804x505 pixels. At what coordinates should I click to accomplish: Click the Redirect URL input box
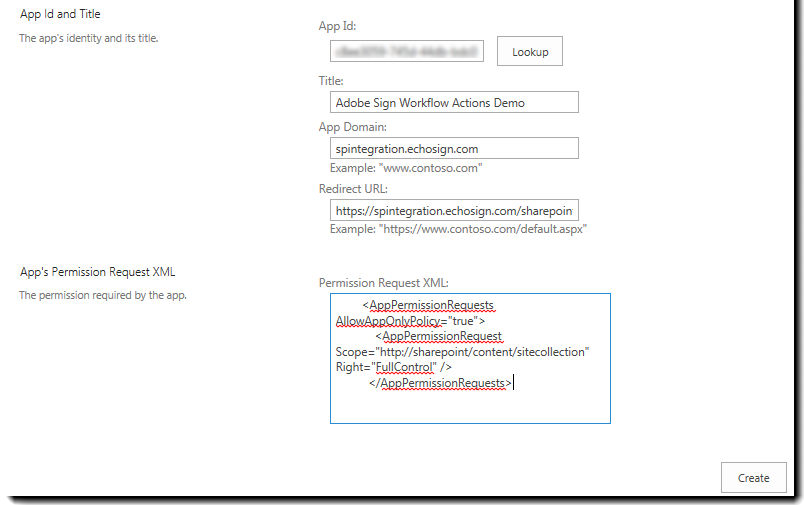click(454, 210)
